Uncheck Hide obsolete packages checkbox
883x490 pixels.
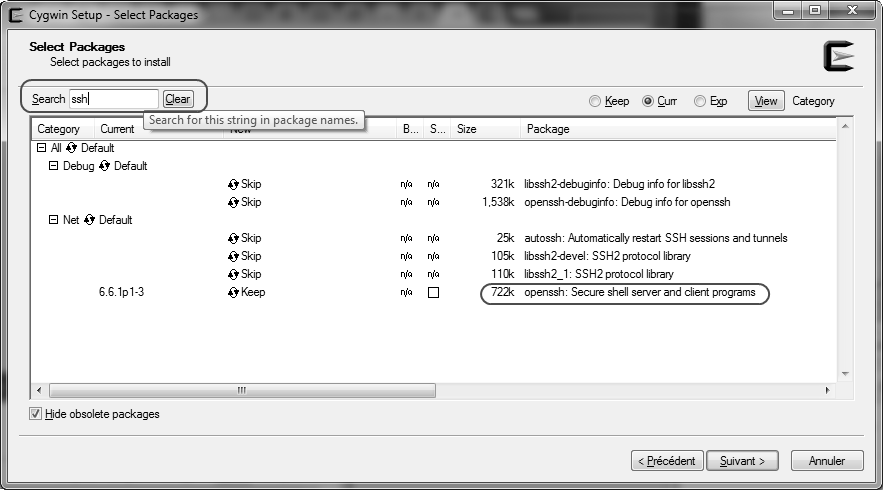(36, 414)
